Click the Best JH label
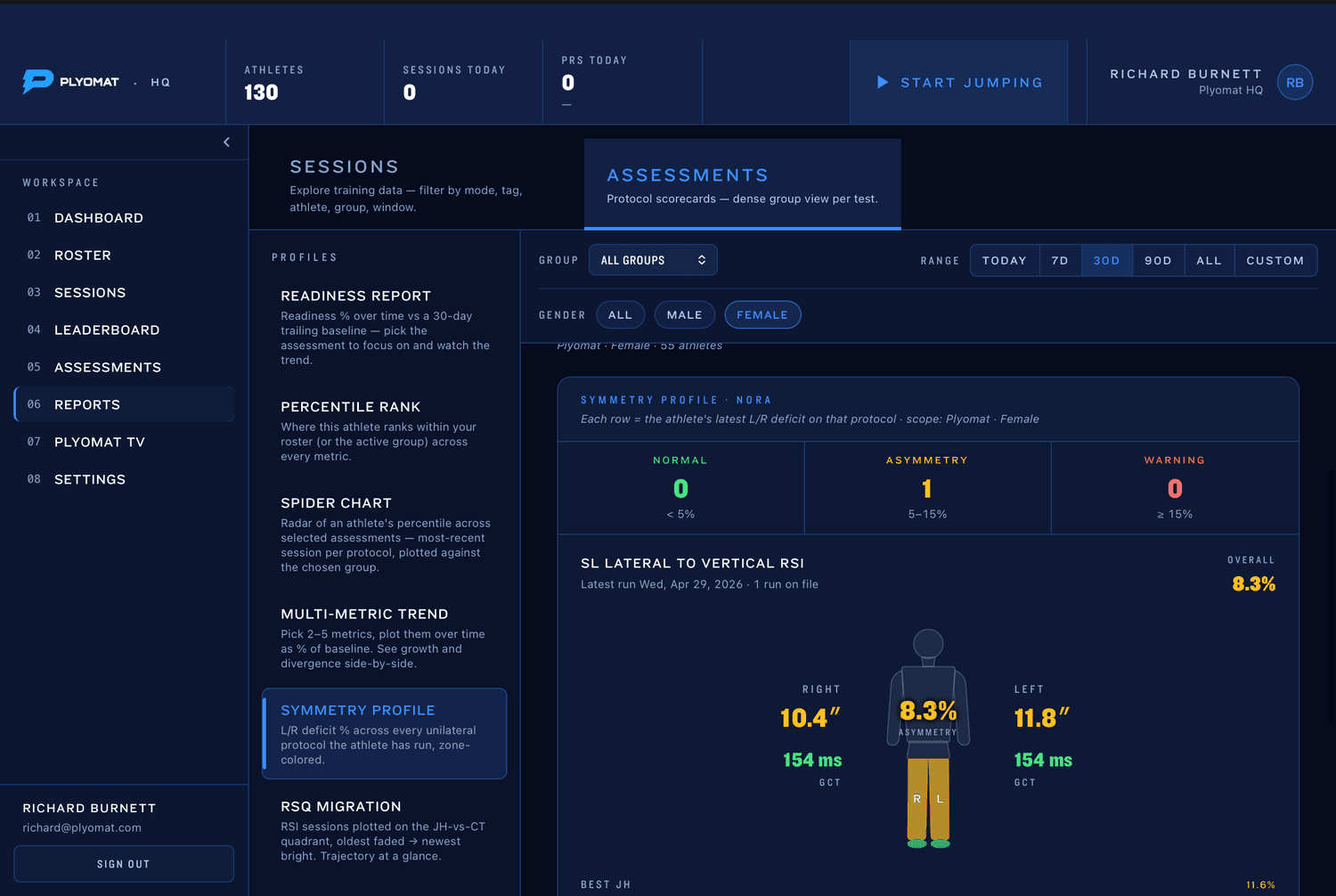Screen dimensions: 1336x896 pos(606,884)
